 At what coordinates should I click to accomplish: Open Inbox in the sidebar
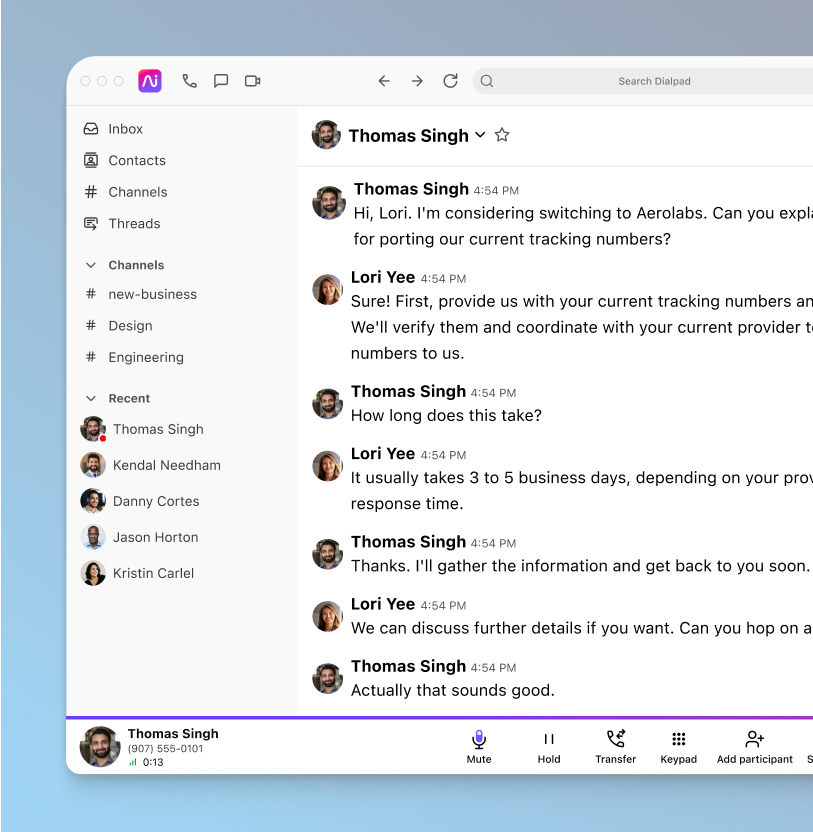125,129
